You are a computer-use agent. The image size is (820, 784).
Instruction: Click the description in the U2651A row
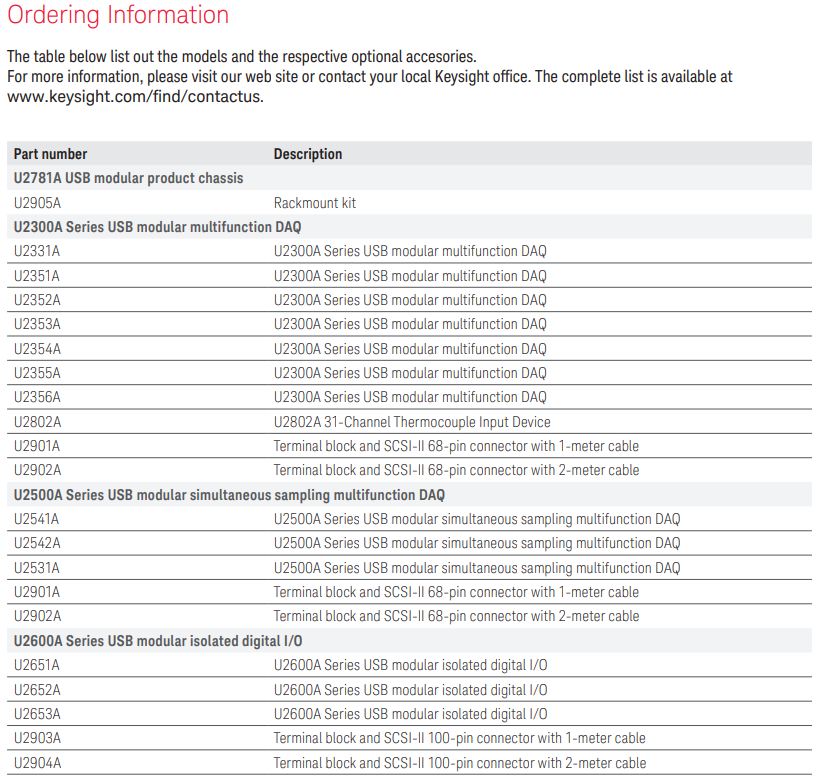tap(411, 665)
